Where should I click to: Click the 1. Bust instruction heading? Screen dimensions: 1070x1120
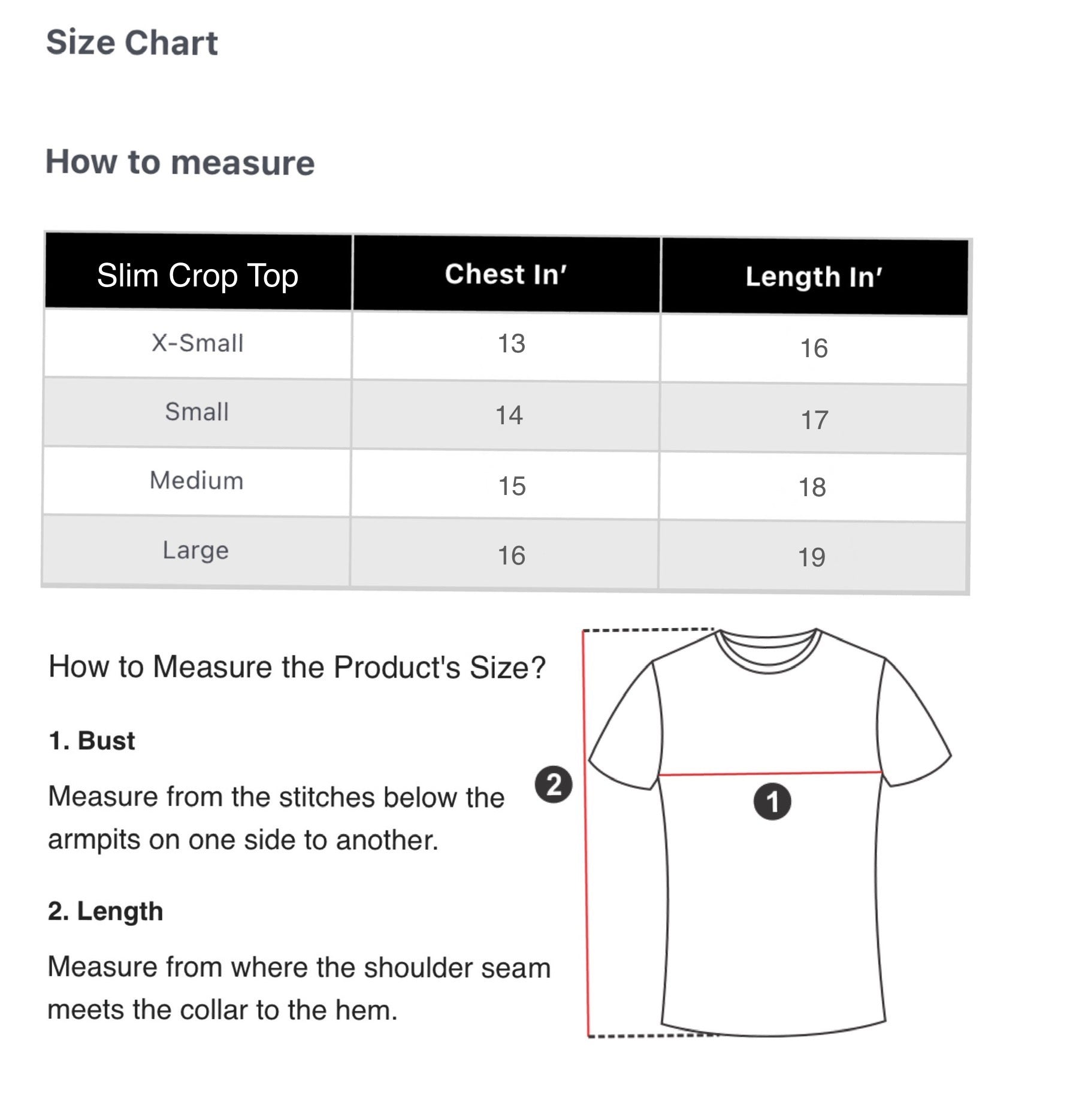(x=92, y=741)
